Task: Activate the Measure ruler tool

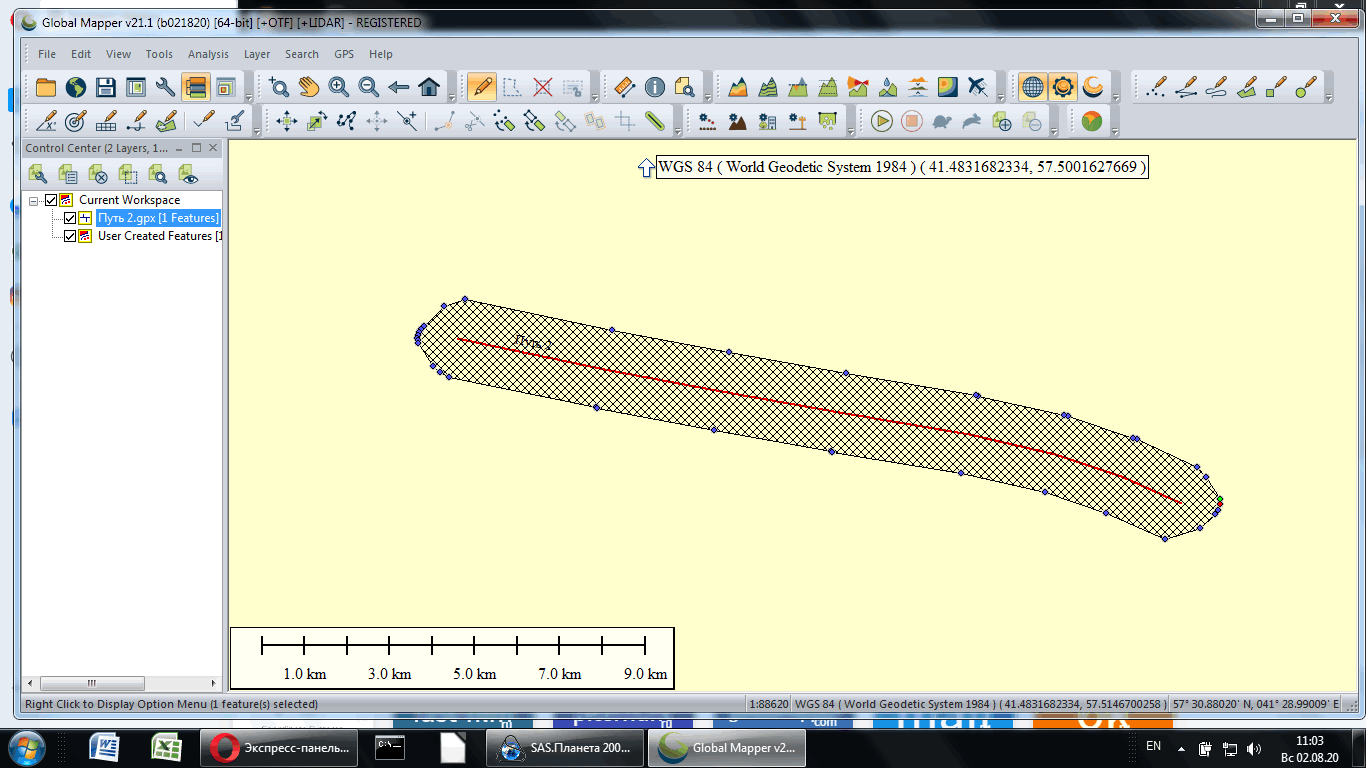Action: point(625,87)
